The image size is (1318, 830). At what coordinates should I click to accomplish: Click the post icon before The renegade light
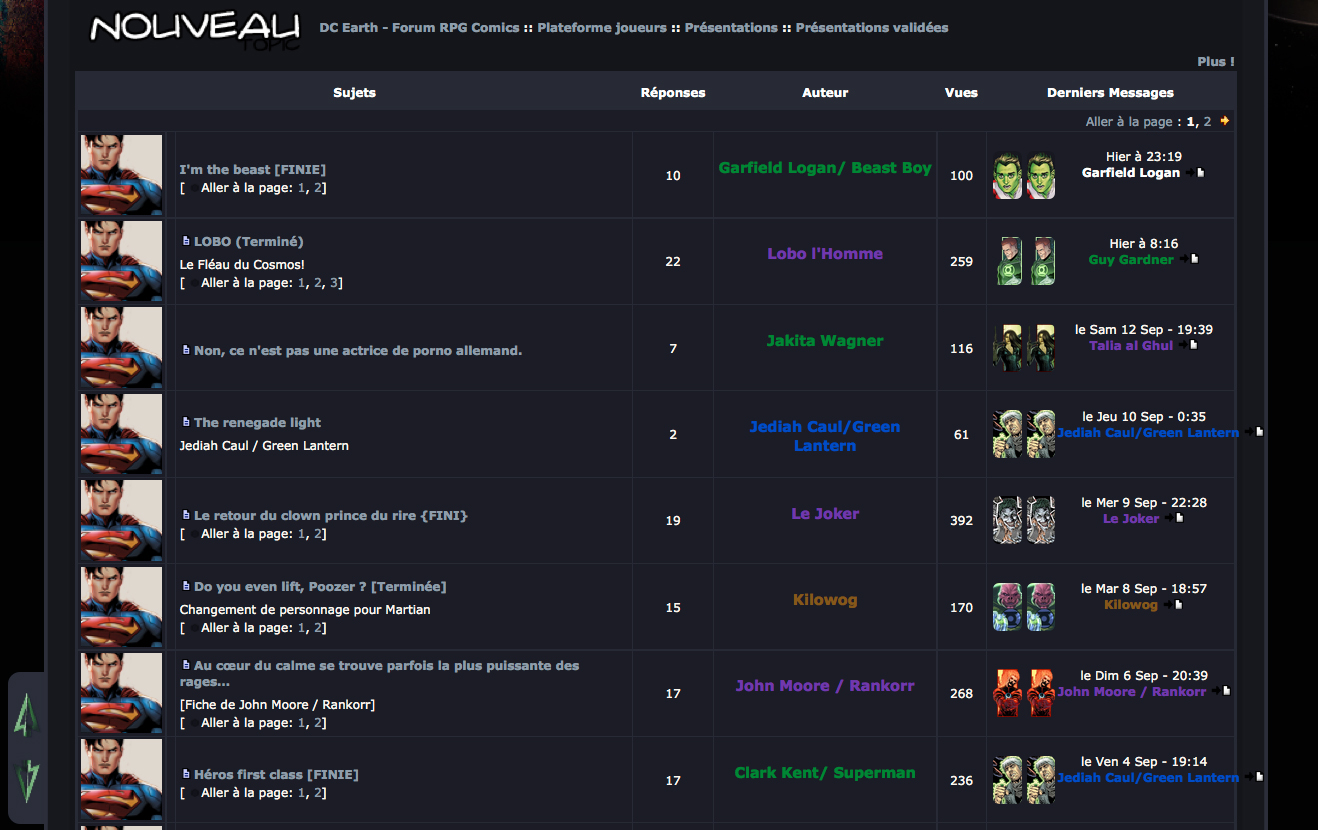[x=186, y=422]
